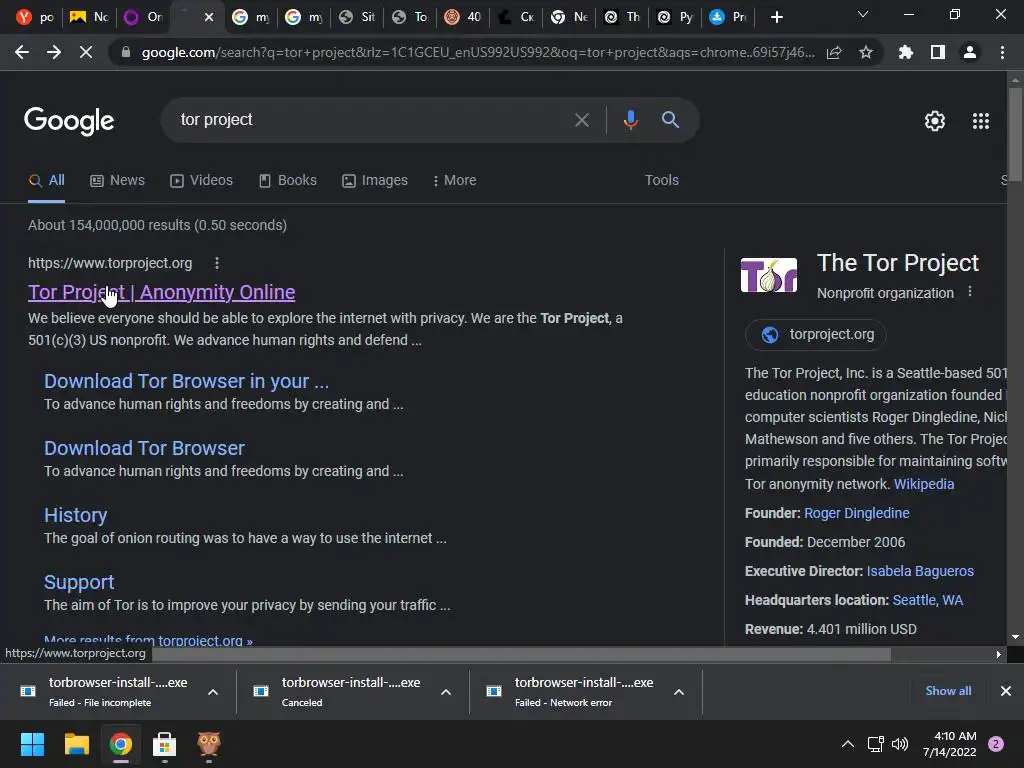Run the search with the magnifier icon

(671, 120)
